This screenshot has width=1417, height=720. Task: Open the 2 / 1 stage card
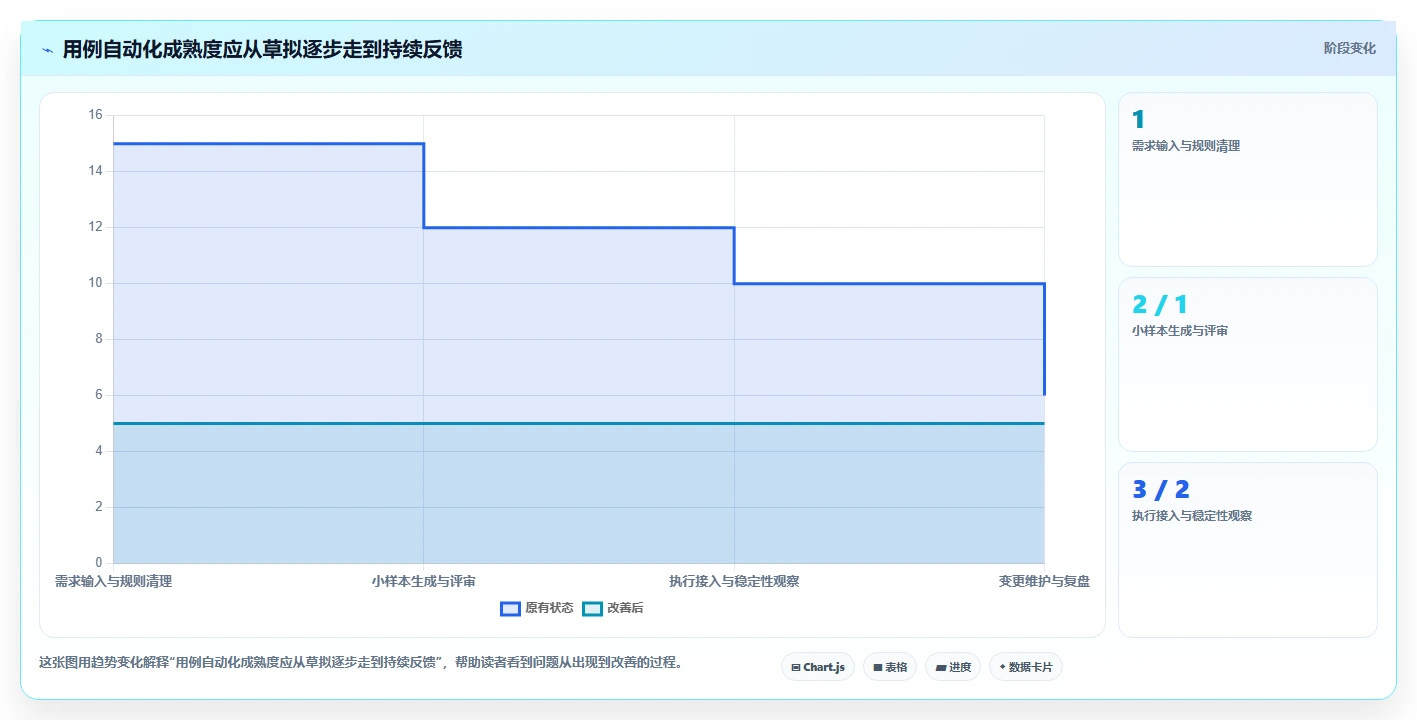point(1247,364)
